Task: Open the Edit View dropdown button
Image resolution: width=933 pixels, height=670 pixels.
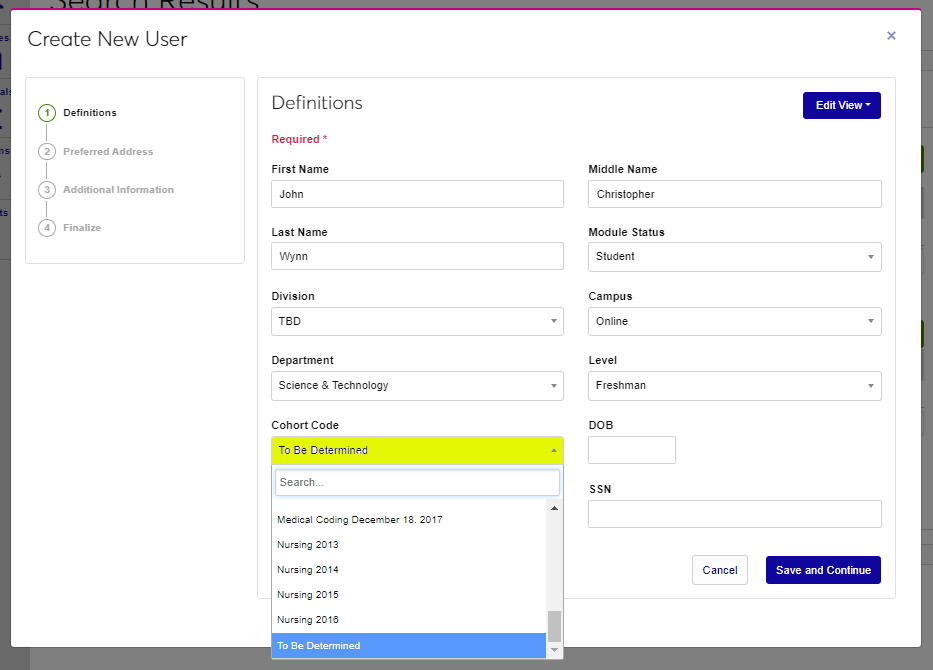Action: pyautogui.click(x=841, y=105)
